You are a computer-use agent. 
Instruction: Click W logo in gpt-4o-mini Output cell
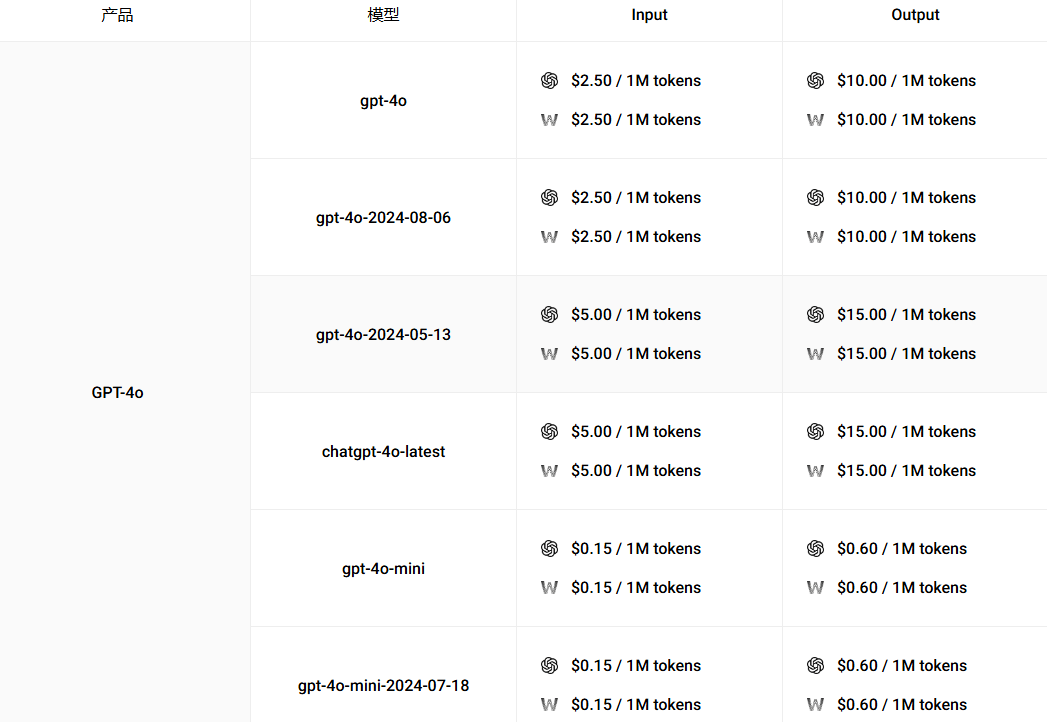[x=815, y=588]
